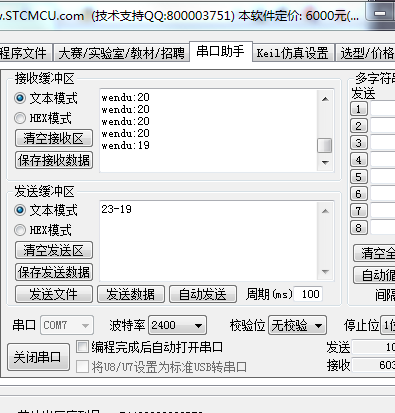Click the last received line wendu:19
Viewport: 395px width, 413px height.
click(126, 145)
